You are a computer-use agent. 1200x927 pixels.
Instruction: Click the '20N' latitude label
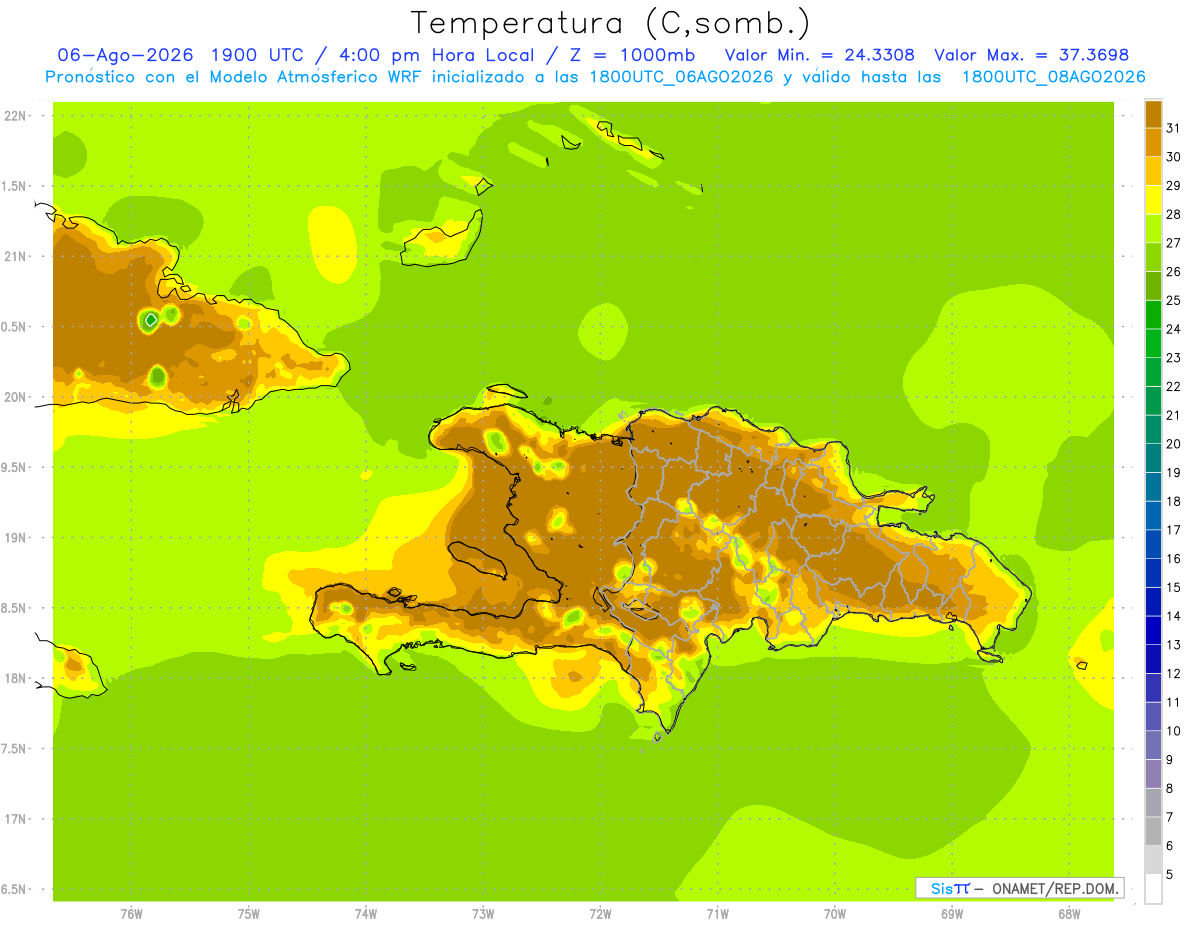(15, 397)
